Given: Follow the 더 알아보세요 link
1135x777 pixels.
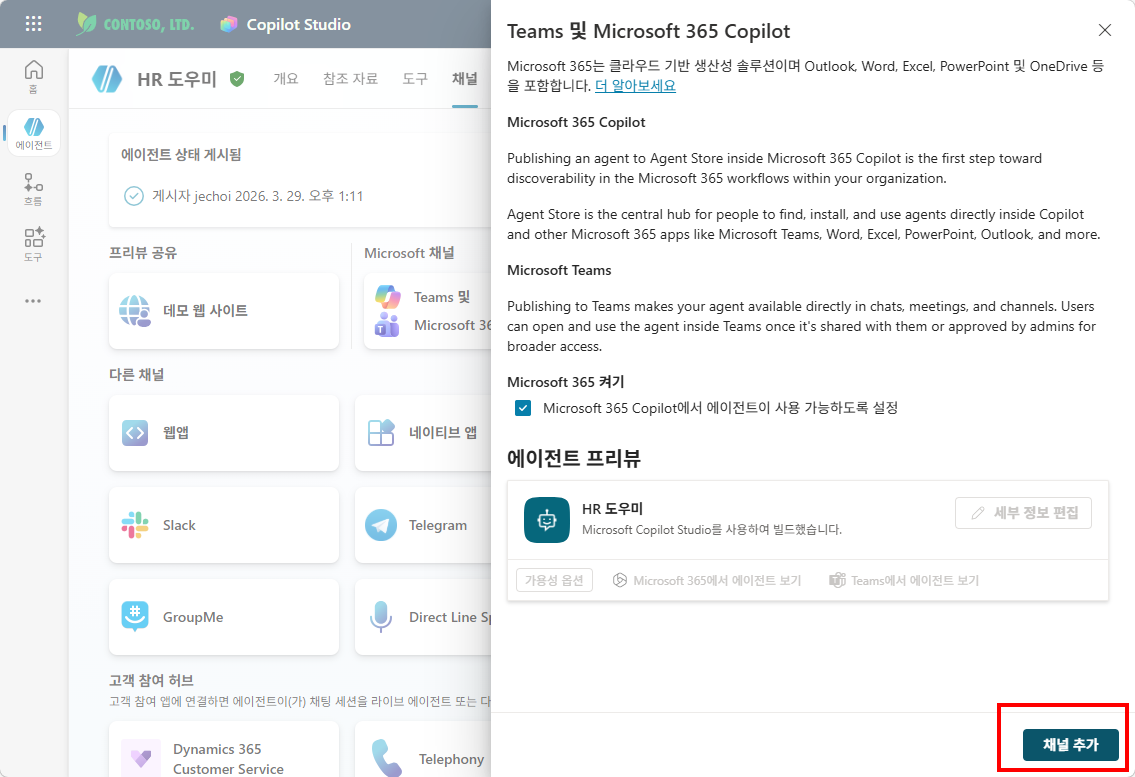Looking at the screenshot, I should click(635, 85).
